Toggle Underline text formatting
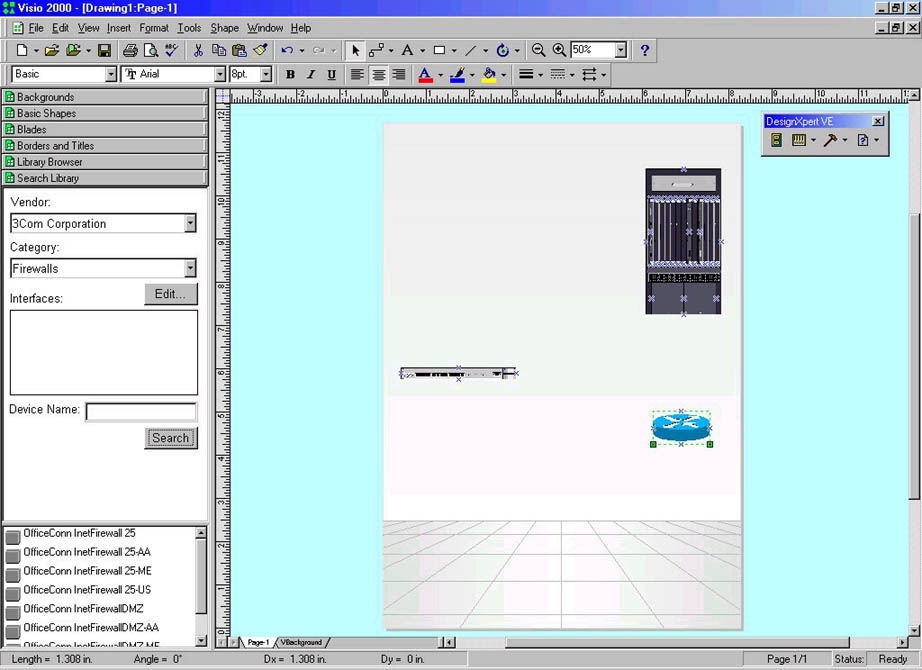The width and height of the screenshot is (922, 670). pos(332,75)
